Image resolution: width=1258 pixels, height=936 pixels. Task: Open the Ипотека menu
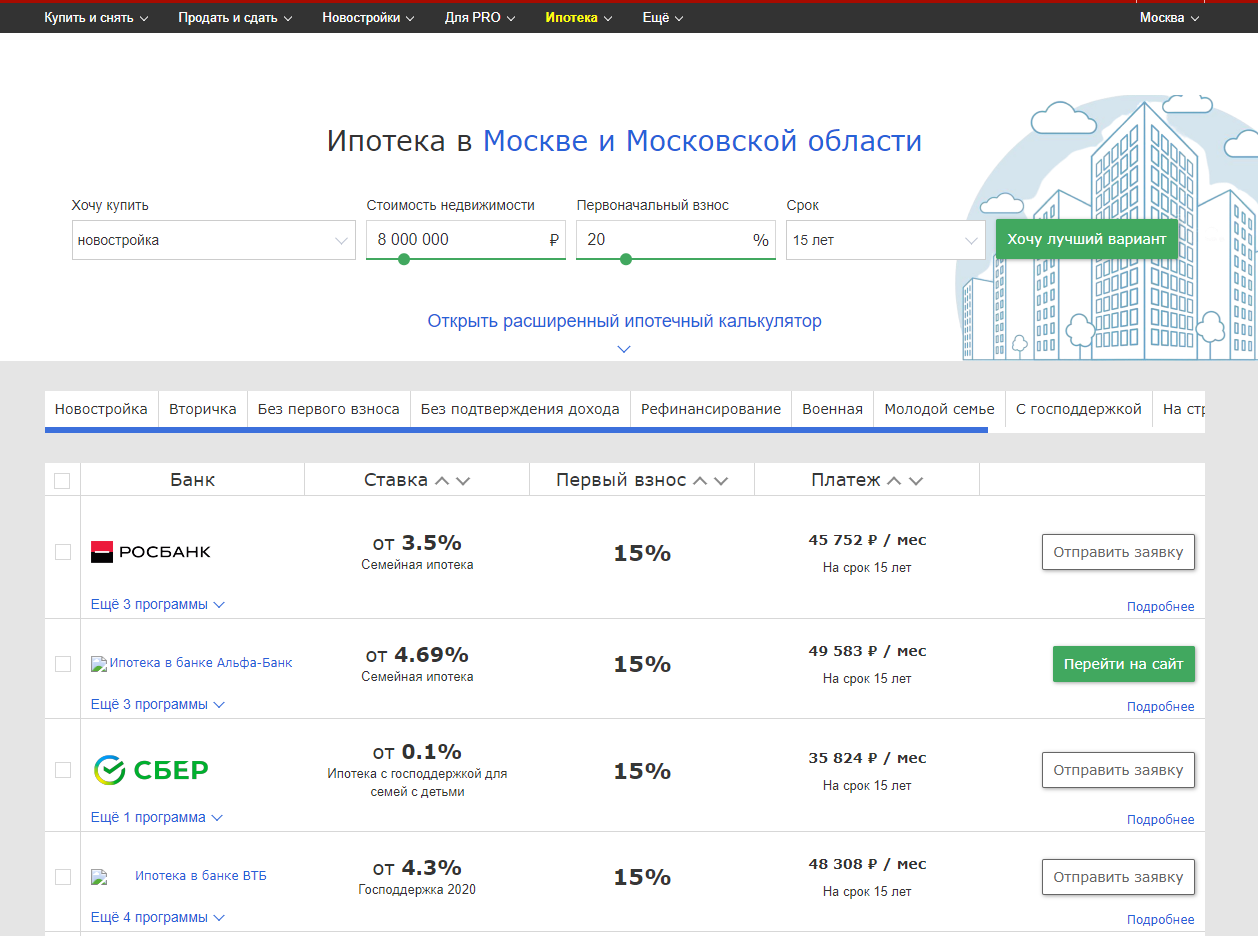[x=579, y=18]
